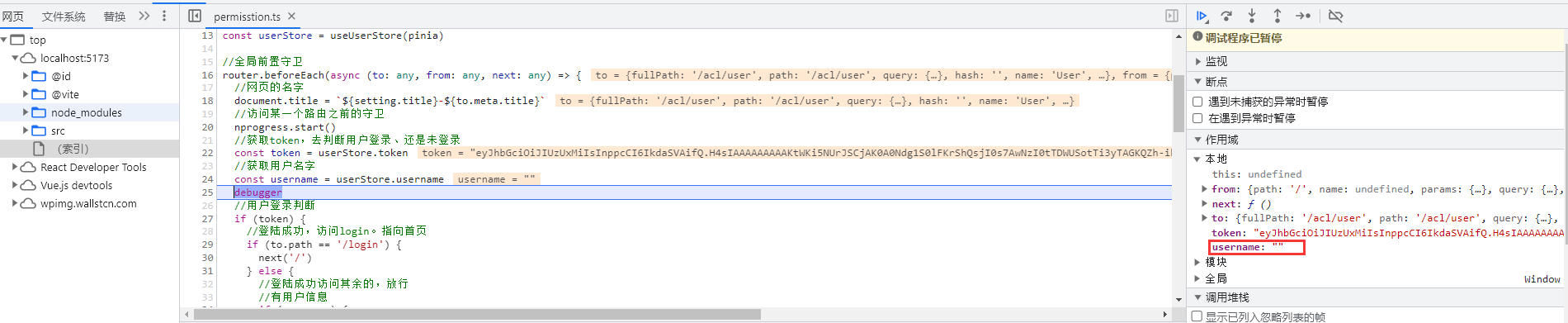Switch to the 文件系统 tab
The height and width of the screenshot is (323, 1568).
pyautogui.click(x=64, y=17)
